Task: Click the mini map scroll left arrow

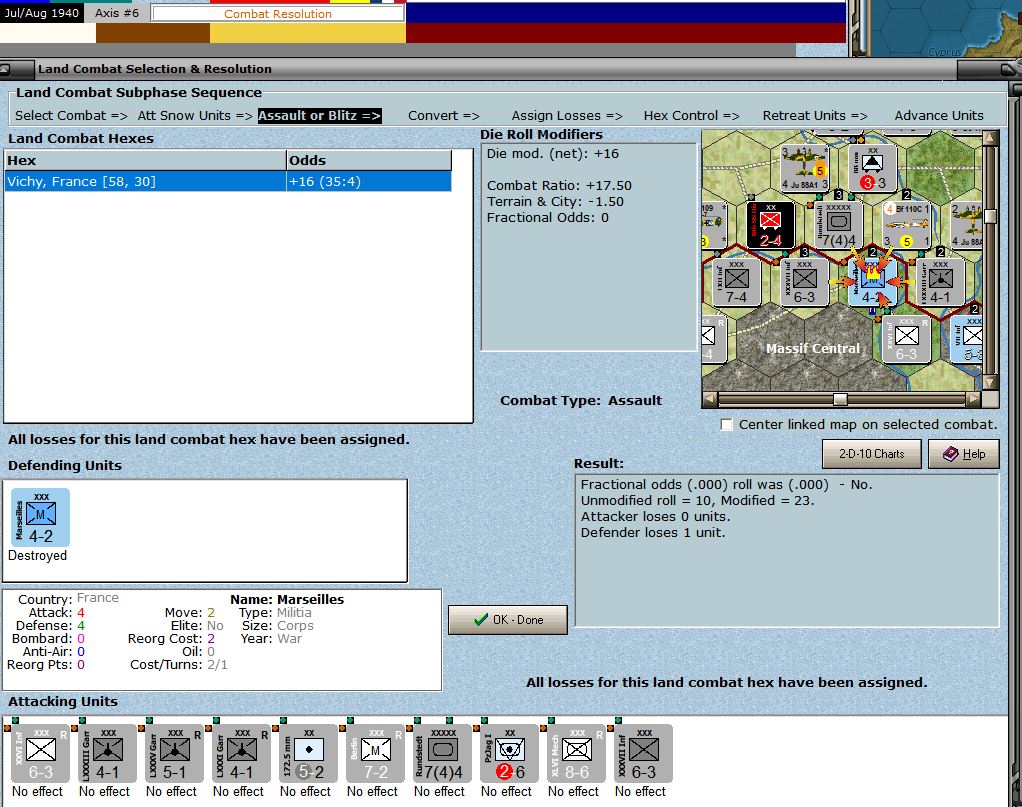Action: coord(710,398)
